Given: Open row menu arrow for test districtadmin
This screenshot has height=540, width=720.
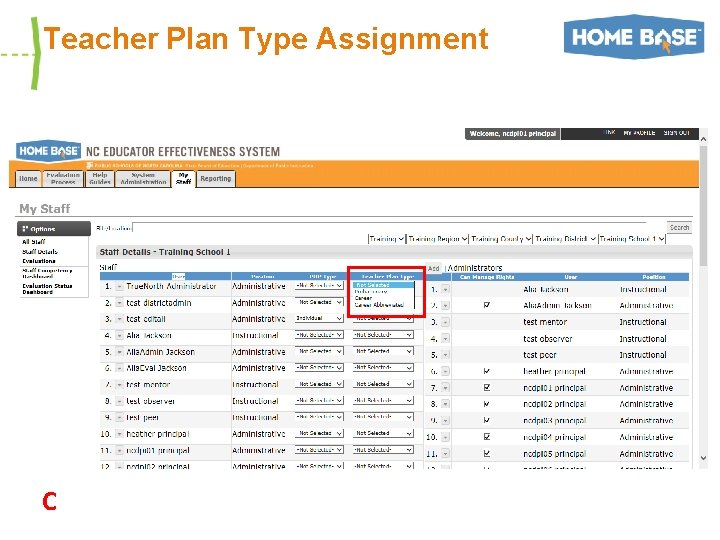Looking at the screenshot, I should tap(119, 303).
